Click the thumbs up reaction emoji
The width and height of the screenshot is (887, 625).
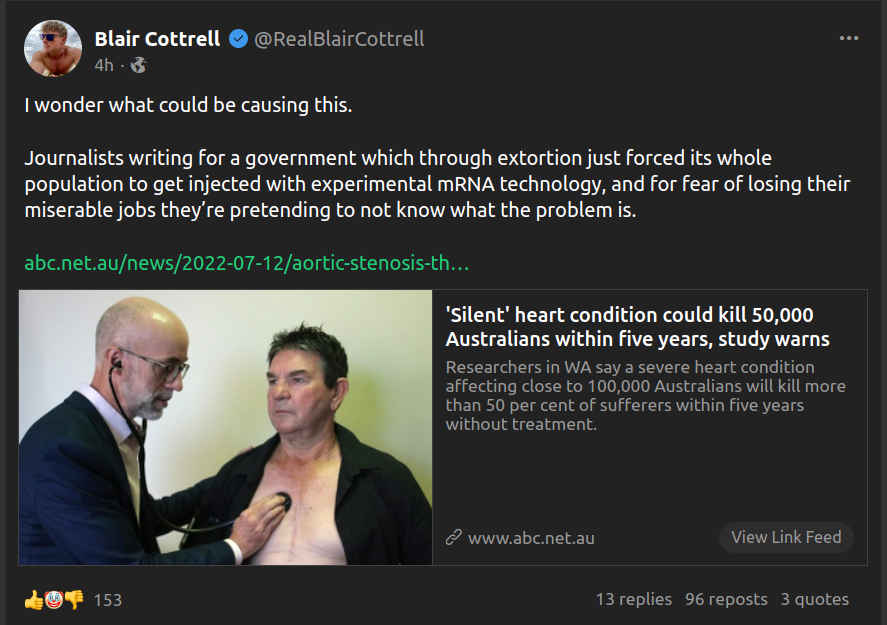point(34,600)
